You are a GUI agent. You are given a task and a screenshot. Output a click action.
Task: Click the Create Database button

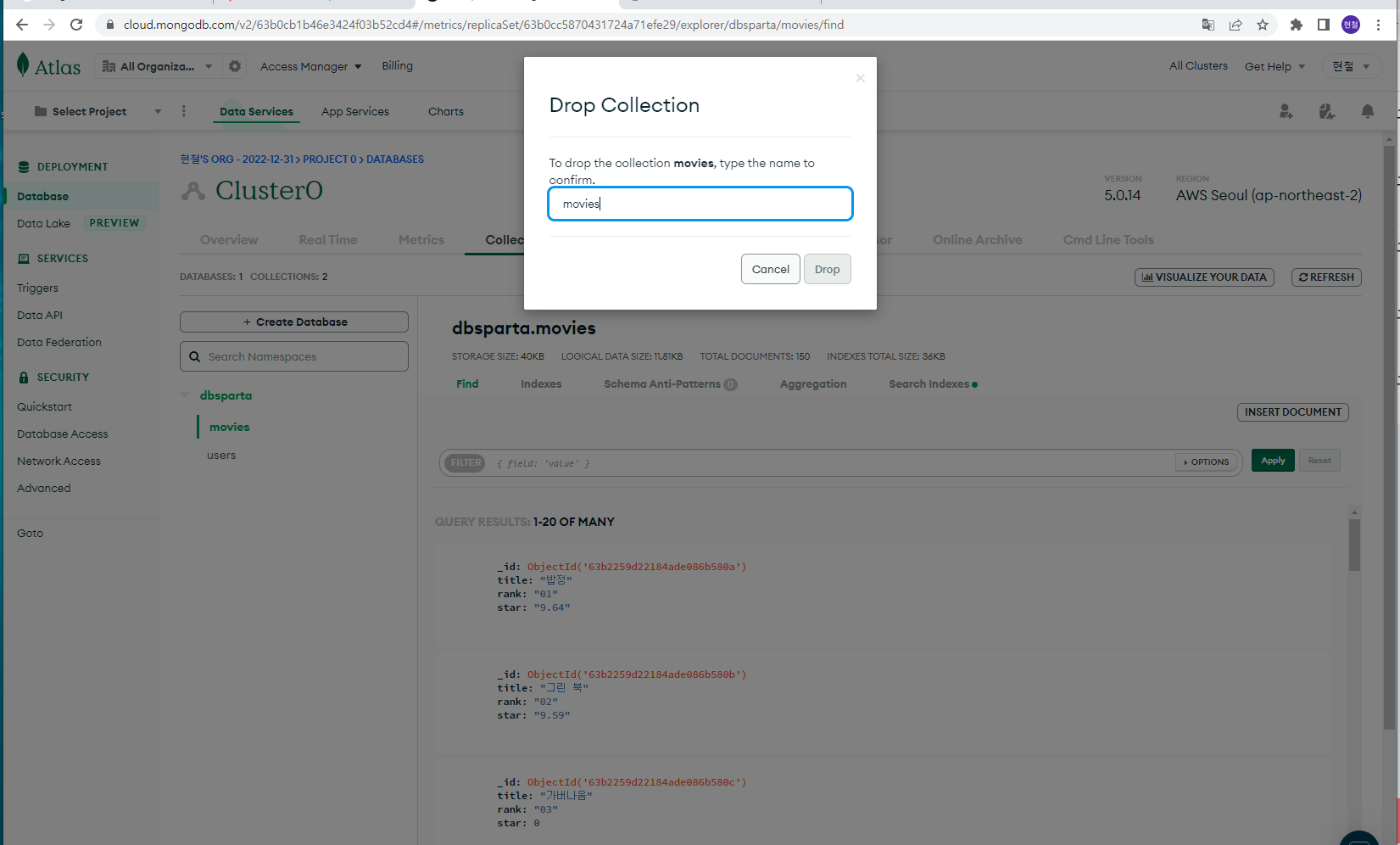[294, 322]
